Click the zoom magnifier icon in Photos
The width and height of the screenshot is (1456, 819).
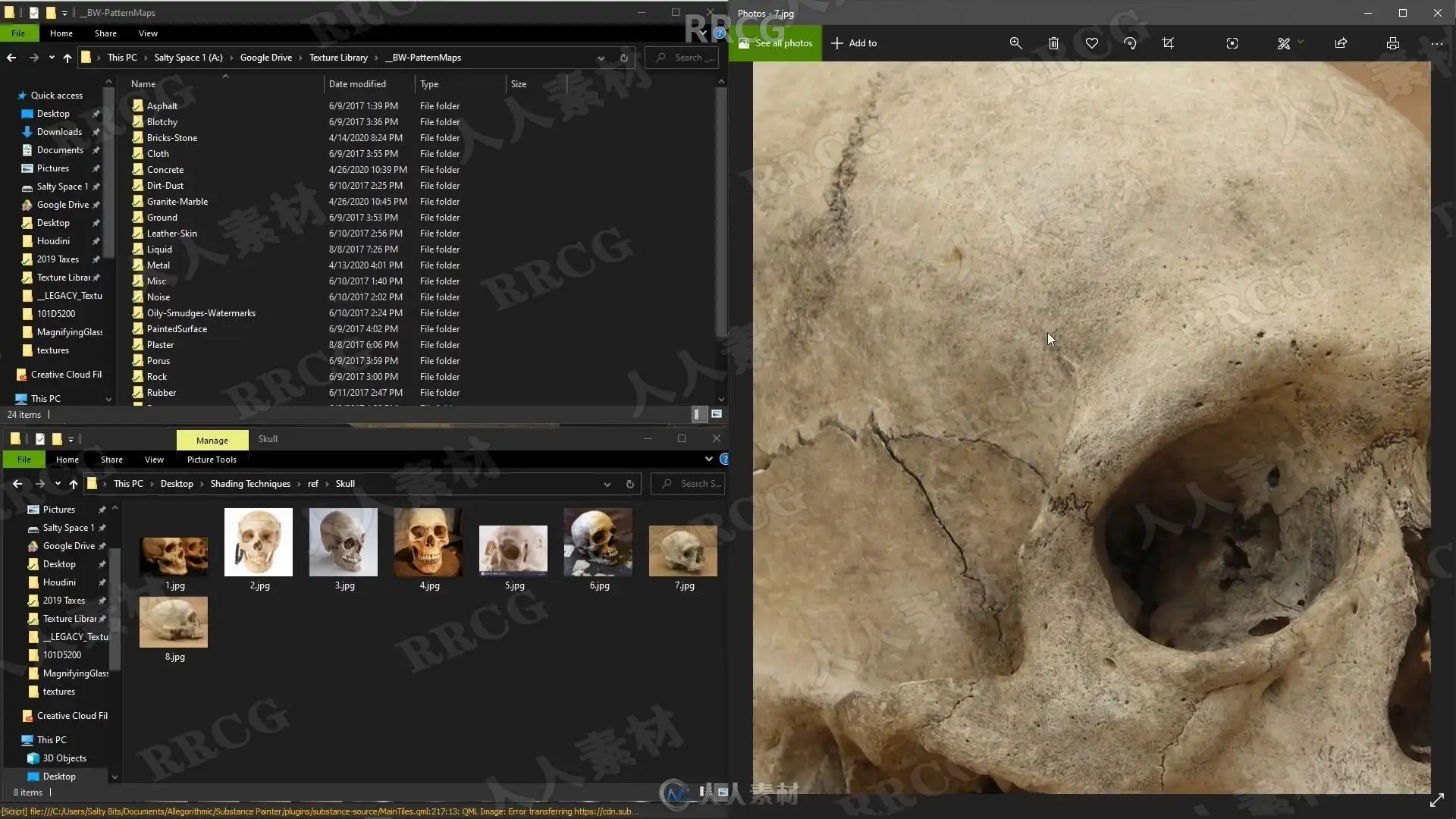point(1015,43)
